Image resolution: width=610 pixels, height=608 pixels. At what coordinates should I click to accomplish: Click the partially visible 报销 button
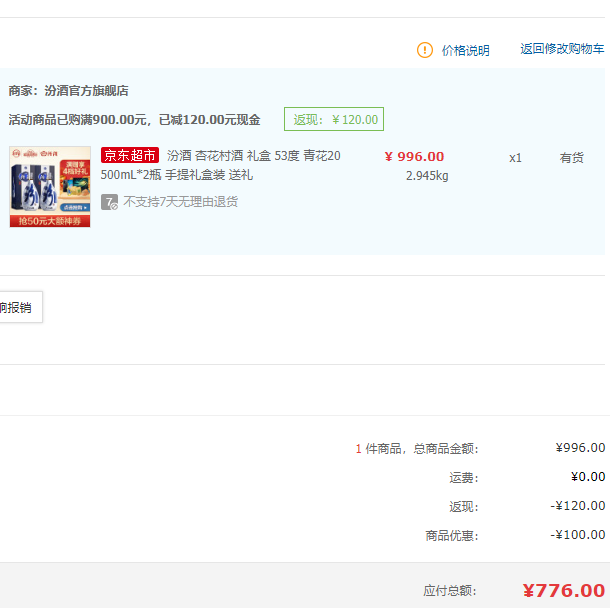21,307
